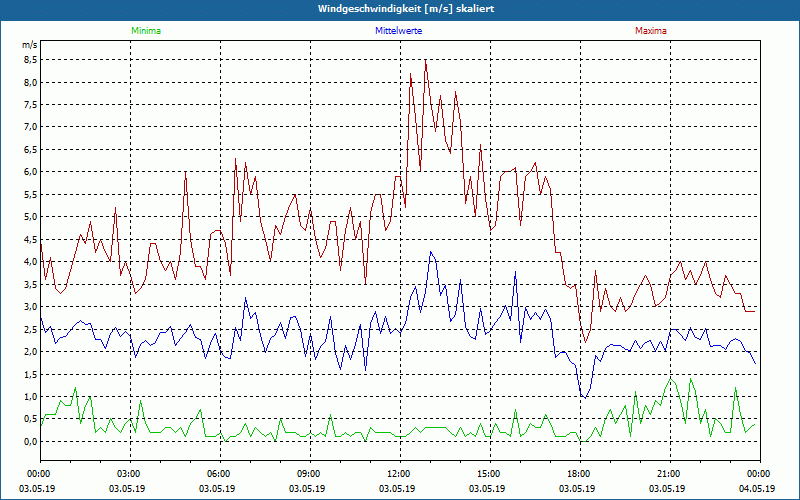Click the blue Mittelwerte legend label
The width and height of the screenshot is (800, 500).
pyautogui.click(x=398, y=31)
